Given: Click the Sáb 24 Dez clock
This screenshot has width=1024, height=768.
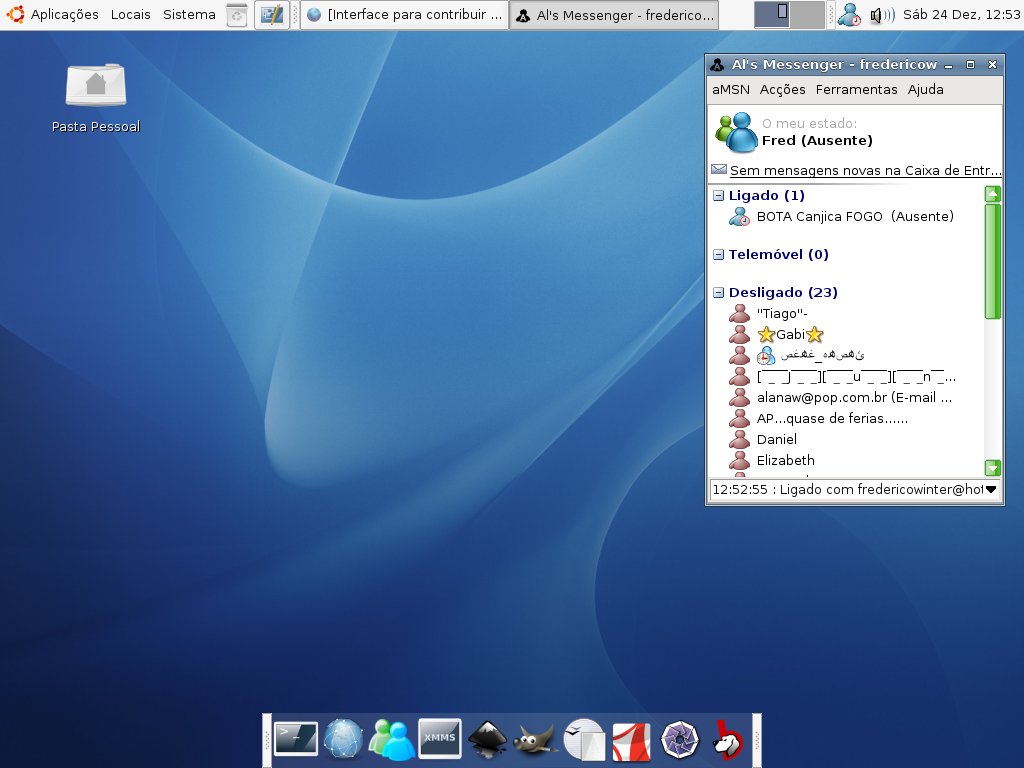Looking at the screenshot, I should [961, 14].
